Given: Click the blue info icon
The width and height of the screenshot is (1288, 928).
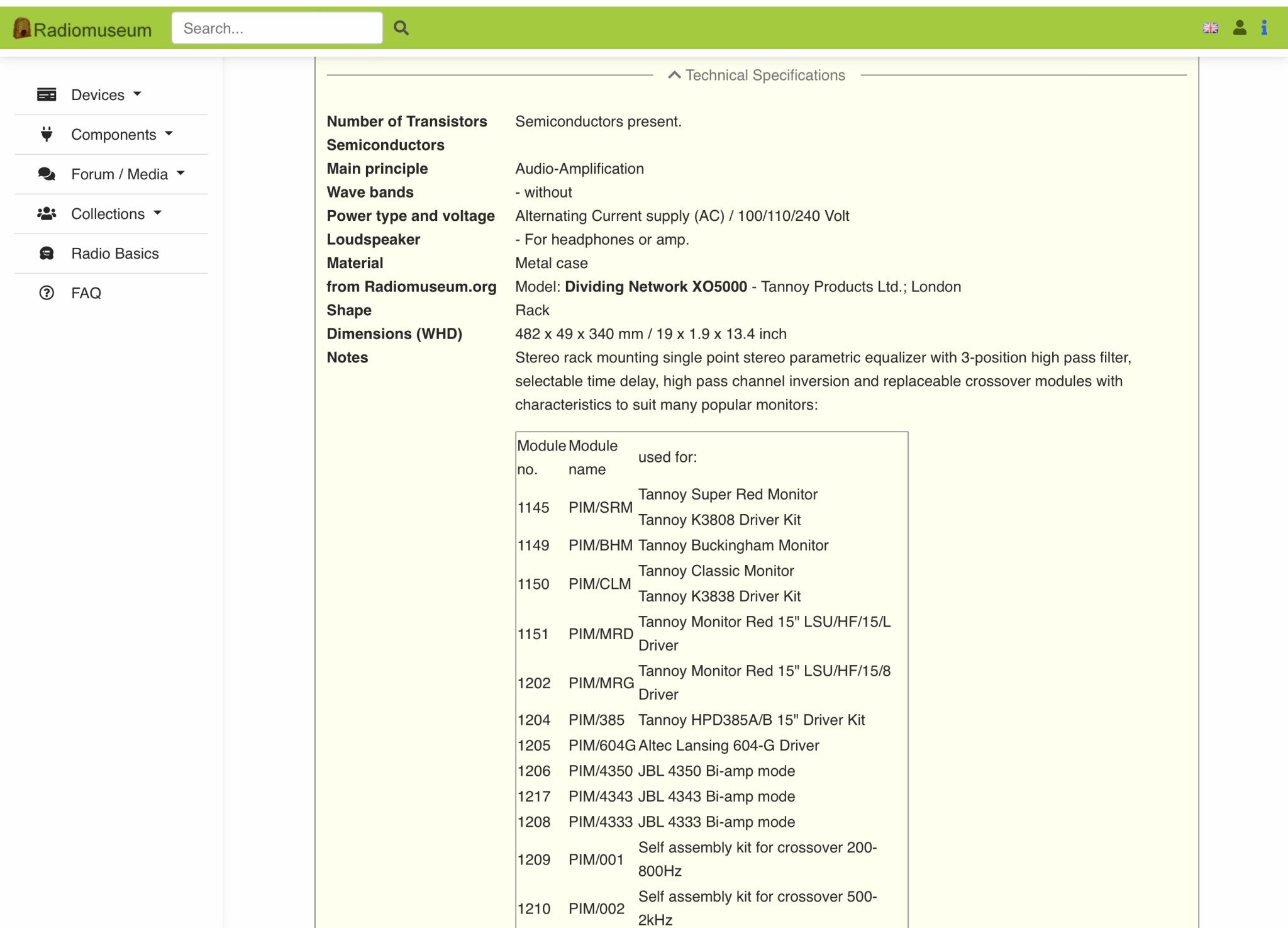Looking at the screenshot, I should (x=1264, y=28).
